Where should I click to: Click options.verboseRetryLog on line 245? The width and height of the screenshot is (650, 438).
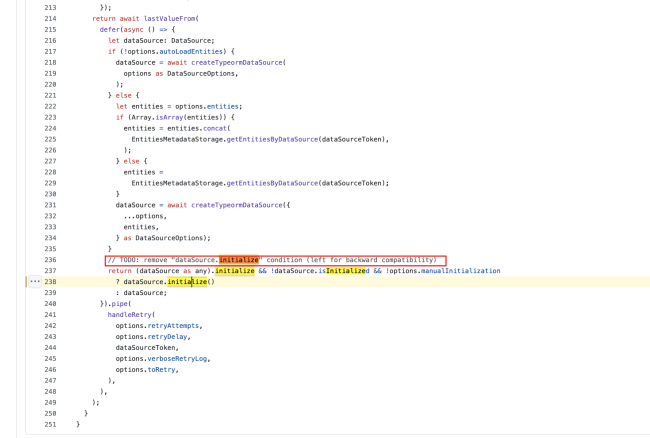(161, 359)
